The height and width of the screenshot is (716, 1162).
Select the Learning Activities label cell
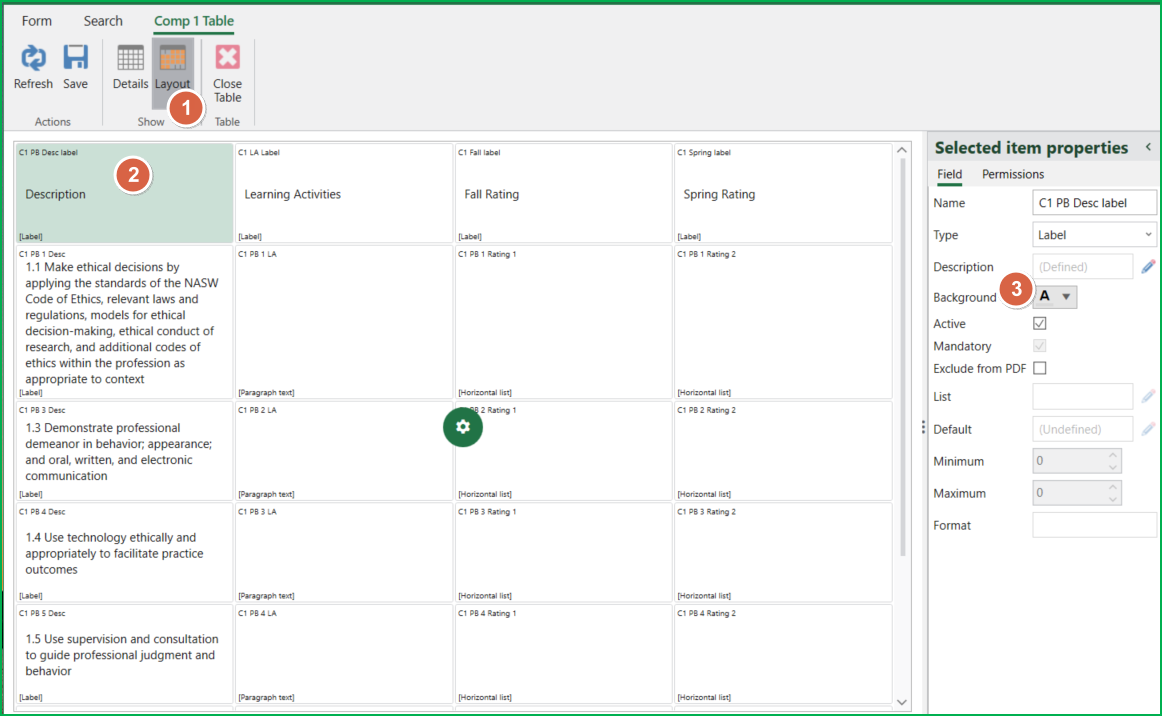[343, 193]
